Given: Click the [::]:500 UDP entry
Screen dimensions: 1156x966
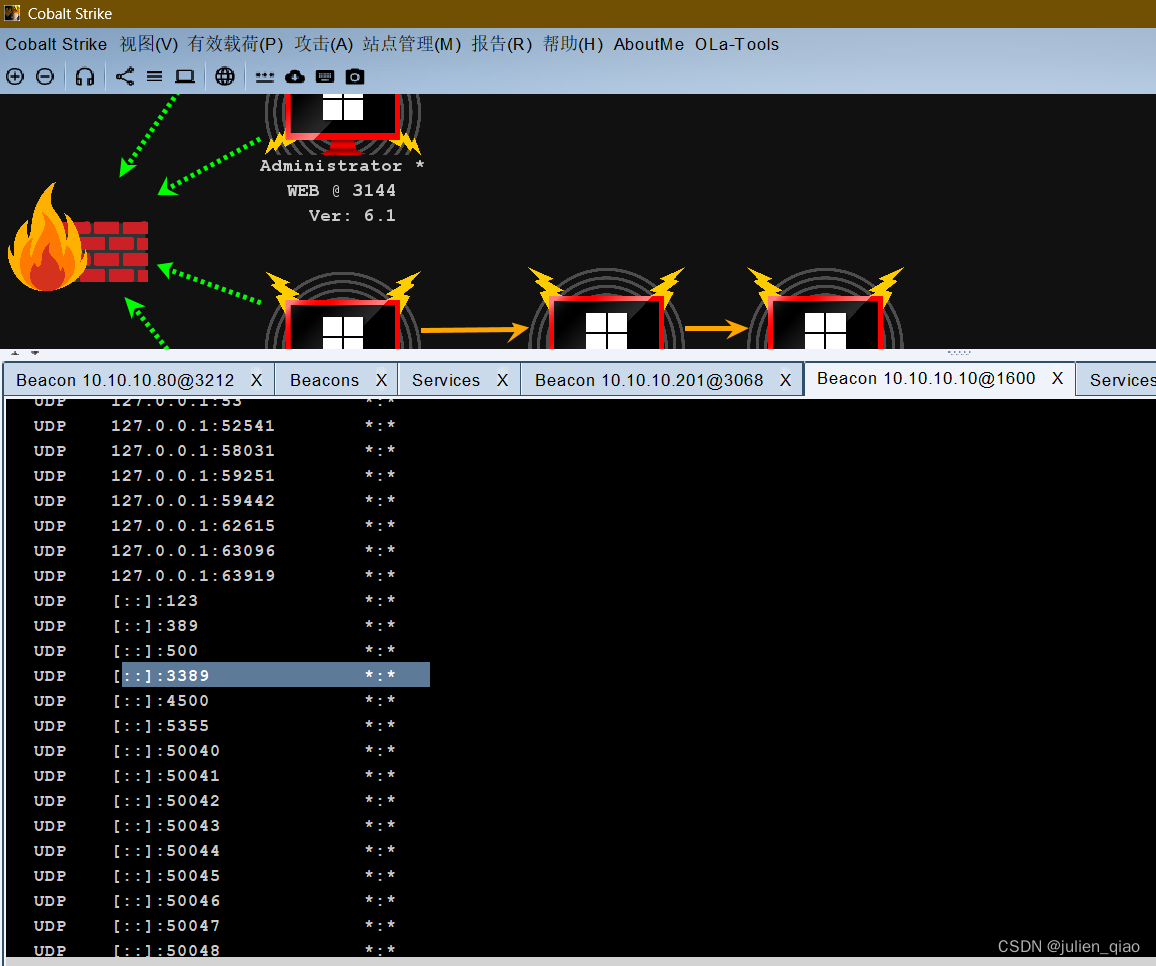Looking at the screenshot, I should (215, 651).
